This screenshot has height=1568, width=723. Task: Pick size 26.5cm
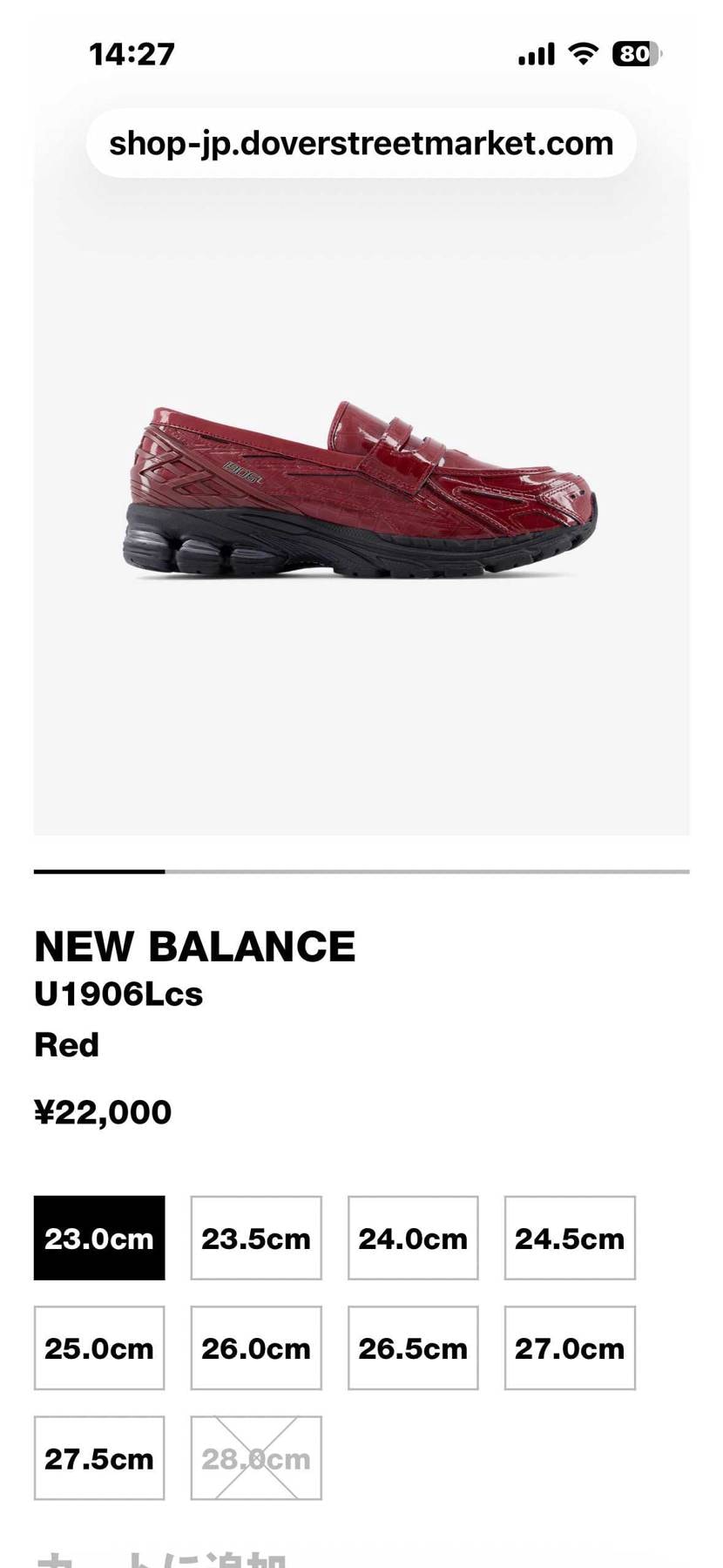click(413, 1347)
